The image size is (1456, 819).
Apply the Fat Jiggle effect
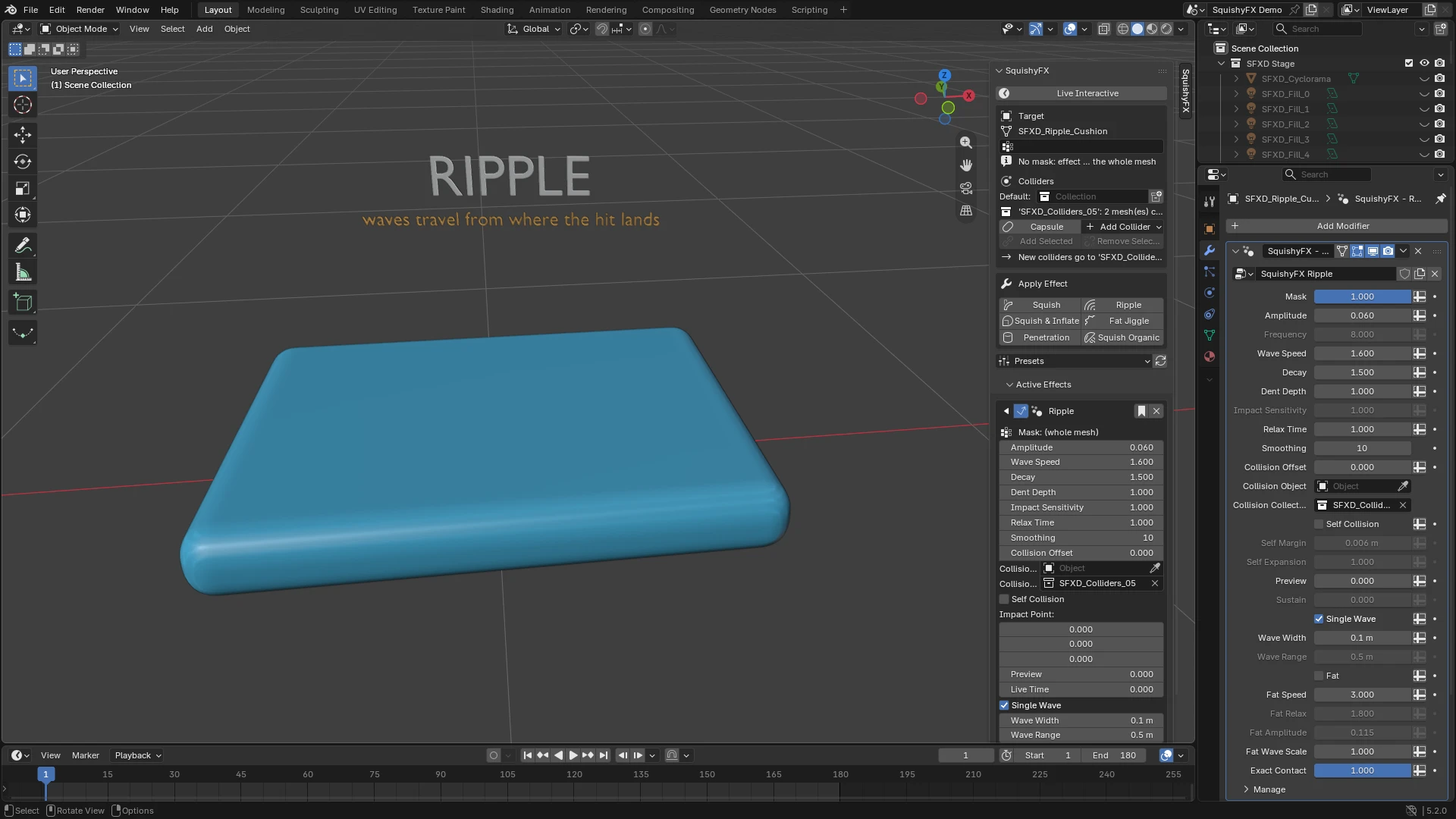1122,321
